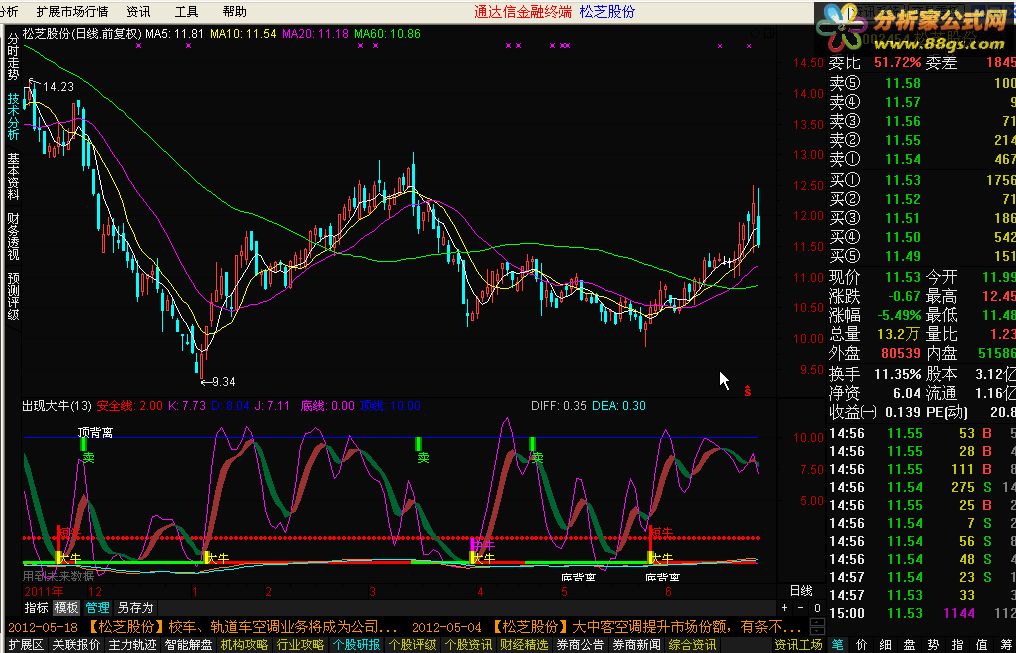Open the 行业攻略 bottom tab
Image resolution: width=1016 pixels, height=653 pixels.
300,645
